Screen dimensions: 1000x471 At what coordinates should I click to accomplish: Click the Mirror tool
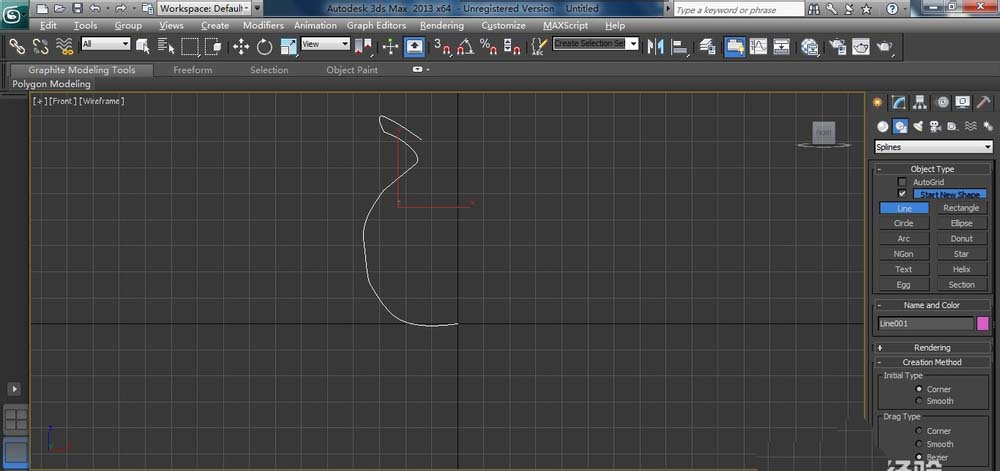[656, 46]
